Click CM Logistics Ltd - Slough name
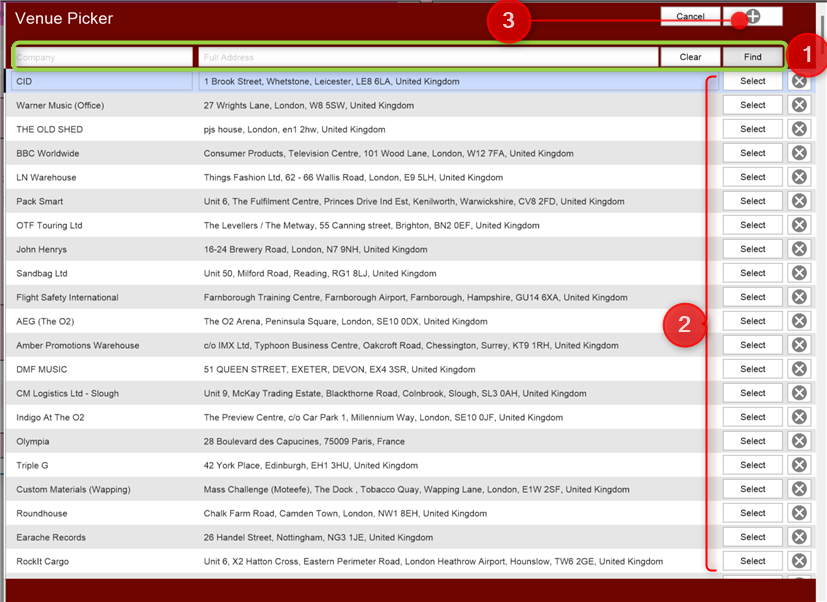This screenshot has width=827, height=602. pos(68,394)
